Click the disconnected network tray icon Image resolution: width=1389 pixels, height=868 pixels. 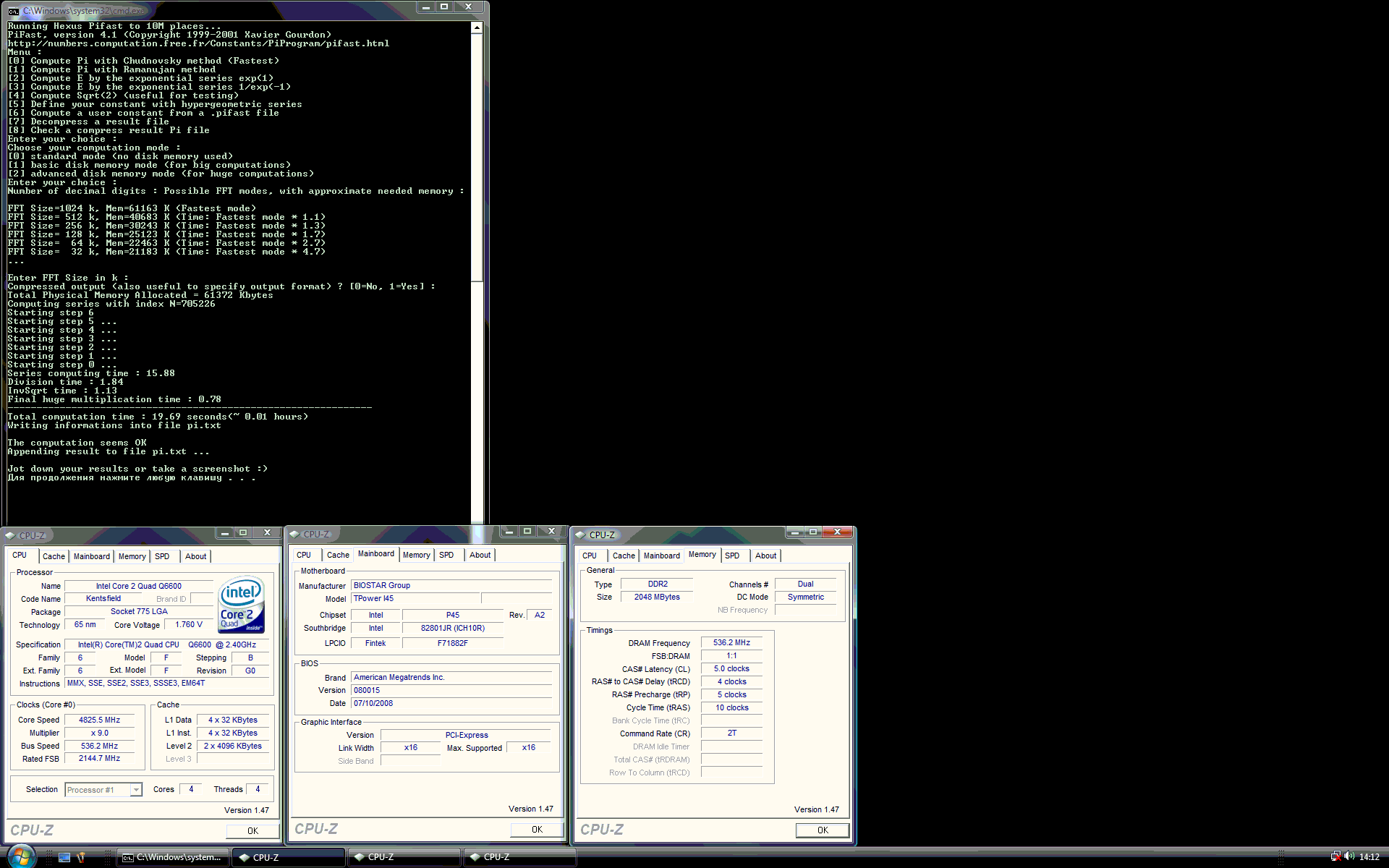pyautogui.click(x=1335, y=856)
